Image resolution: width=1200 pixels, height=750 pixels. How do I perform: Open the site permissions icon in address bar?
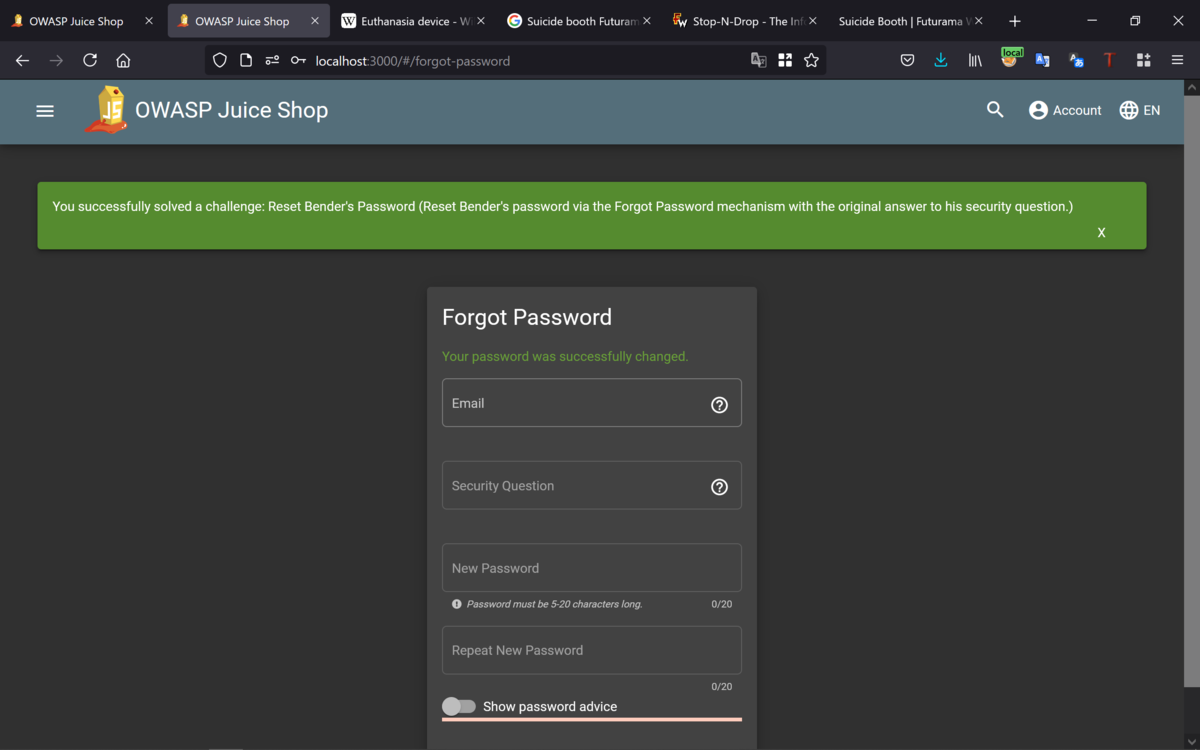272,60
